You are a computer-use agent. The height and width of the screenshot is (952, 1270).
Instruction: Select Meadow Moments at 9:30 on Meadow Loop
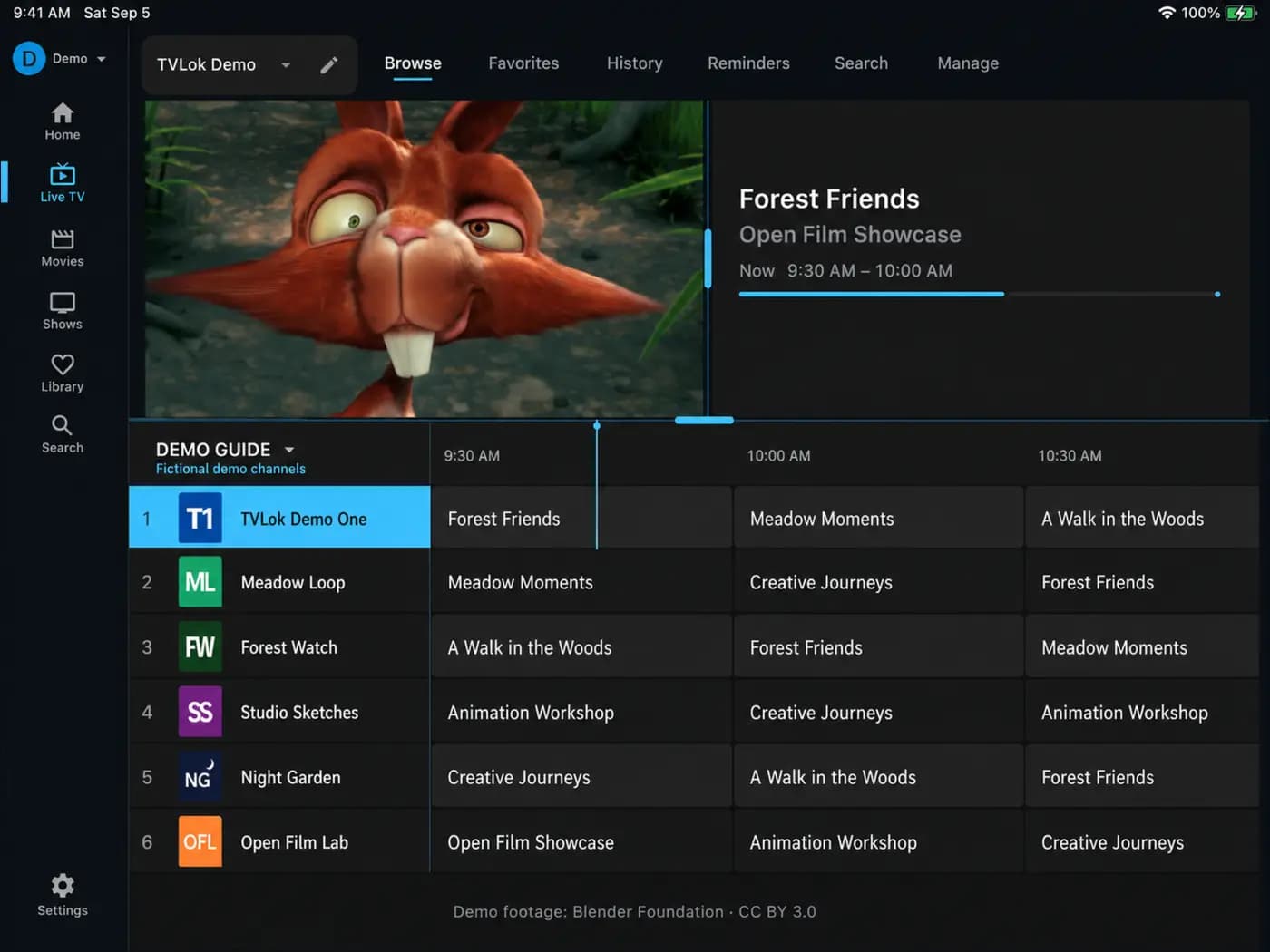point(581,582)
